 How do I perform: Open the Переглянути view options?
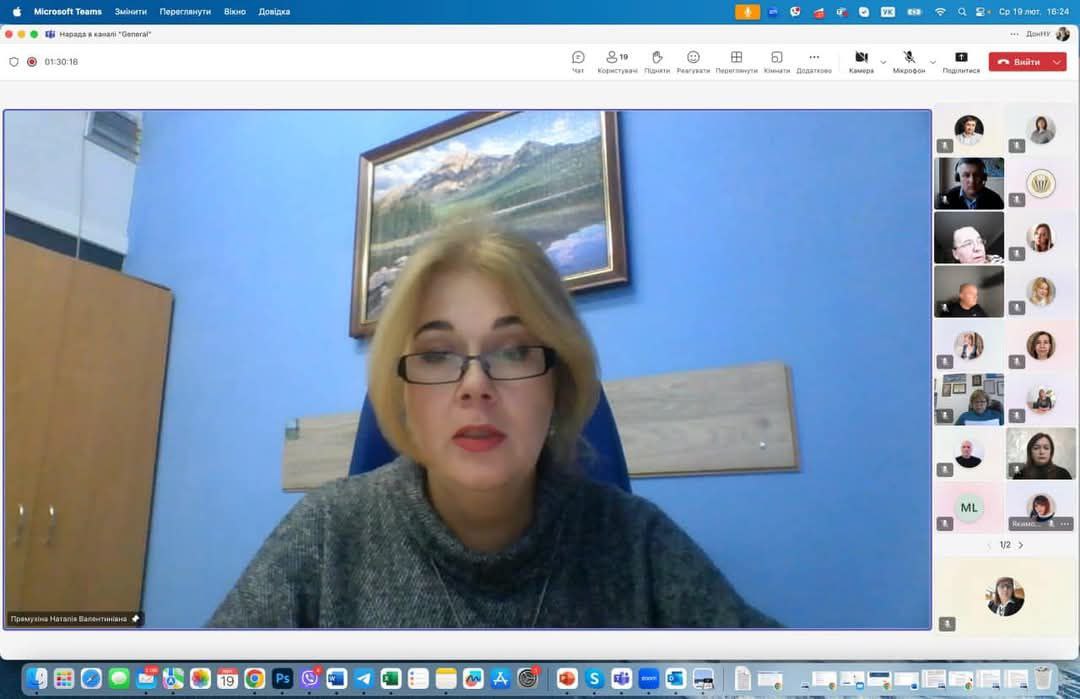pos(736,62)
